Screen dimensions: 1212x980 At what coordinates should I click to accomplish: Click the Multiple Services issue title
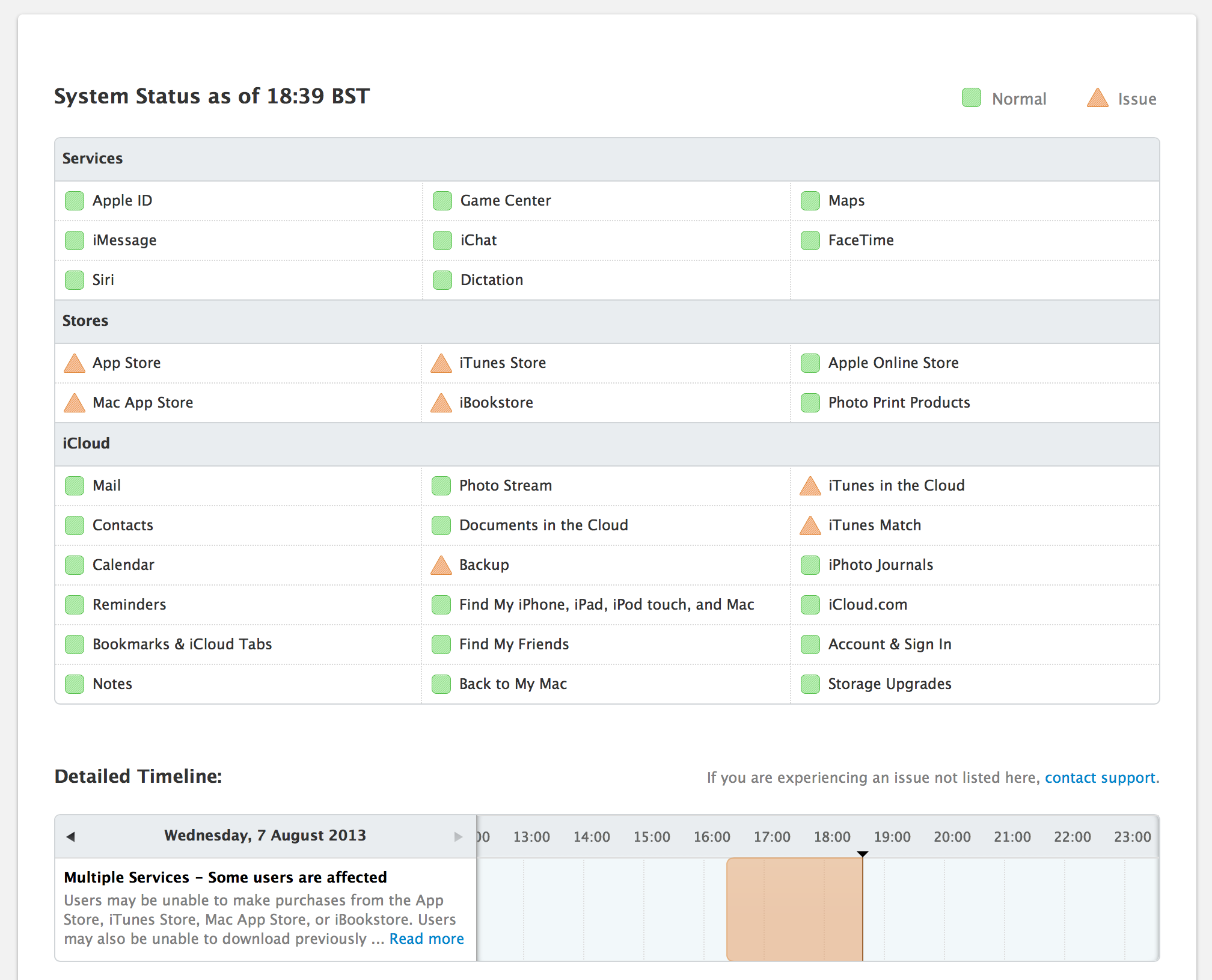coord(225,877)
